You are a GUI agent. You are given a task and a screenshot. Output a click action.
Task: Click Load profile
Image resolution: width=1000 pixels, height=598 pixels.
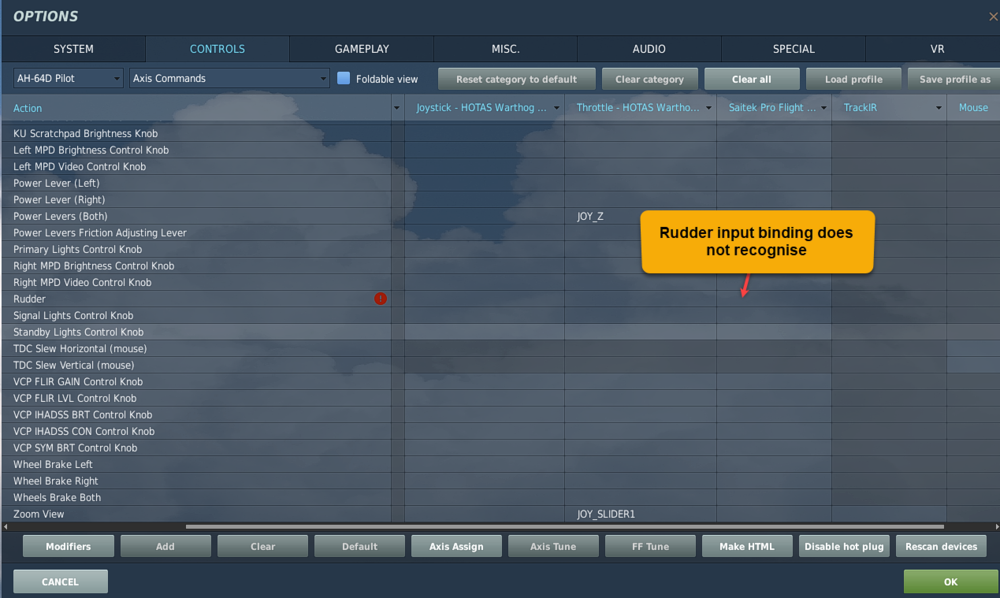tap(852, 78)
